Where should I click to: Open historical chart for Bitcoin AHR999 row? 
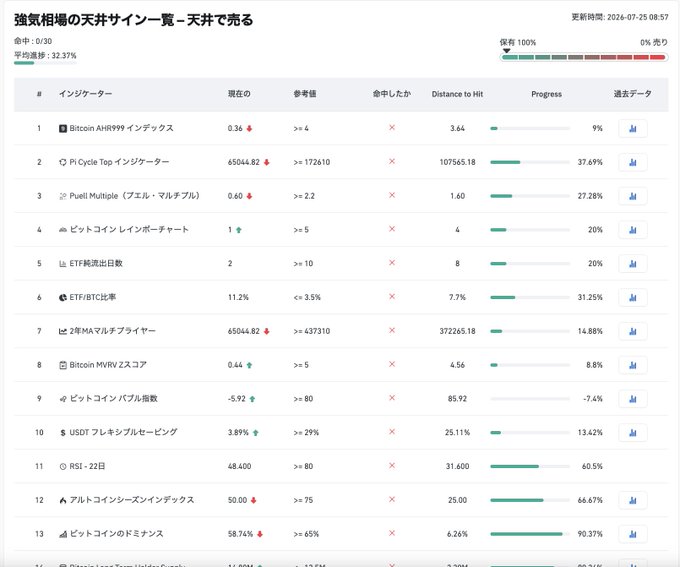point(633,128)
